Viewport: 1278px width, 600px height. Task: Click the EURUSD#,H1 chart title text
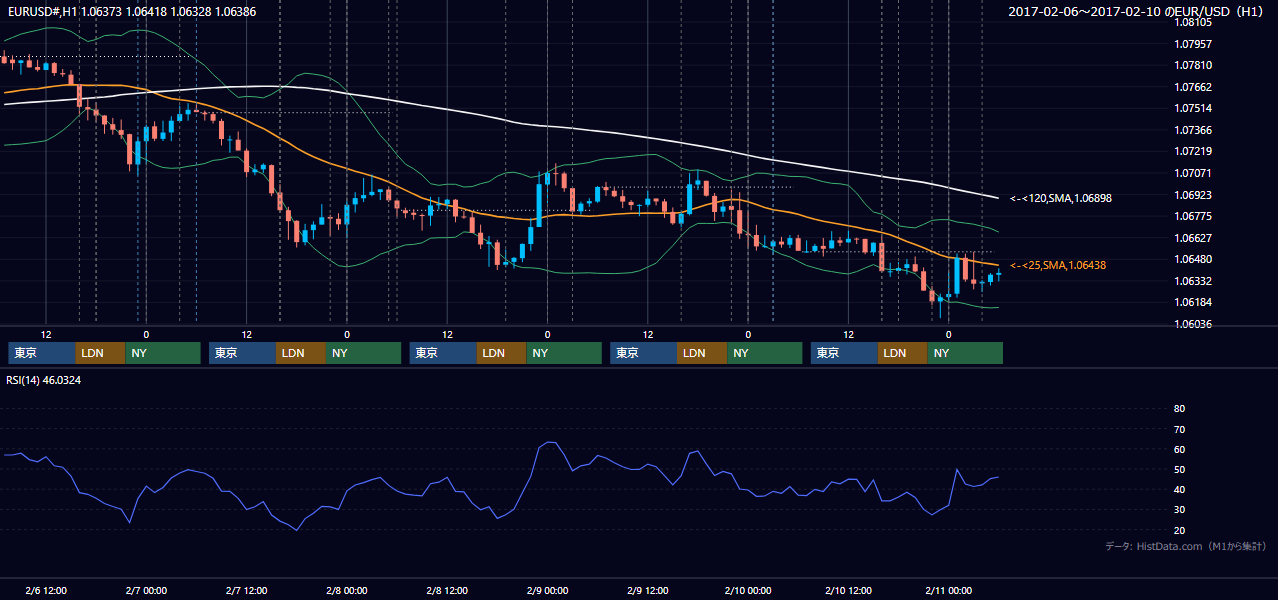[x=131, y=12]
